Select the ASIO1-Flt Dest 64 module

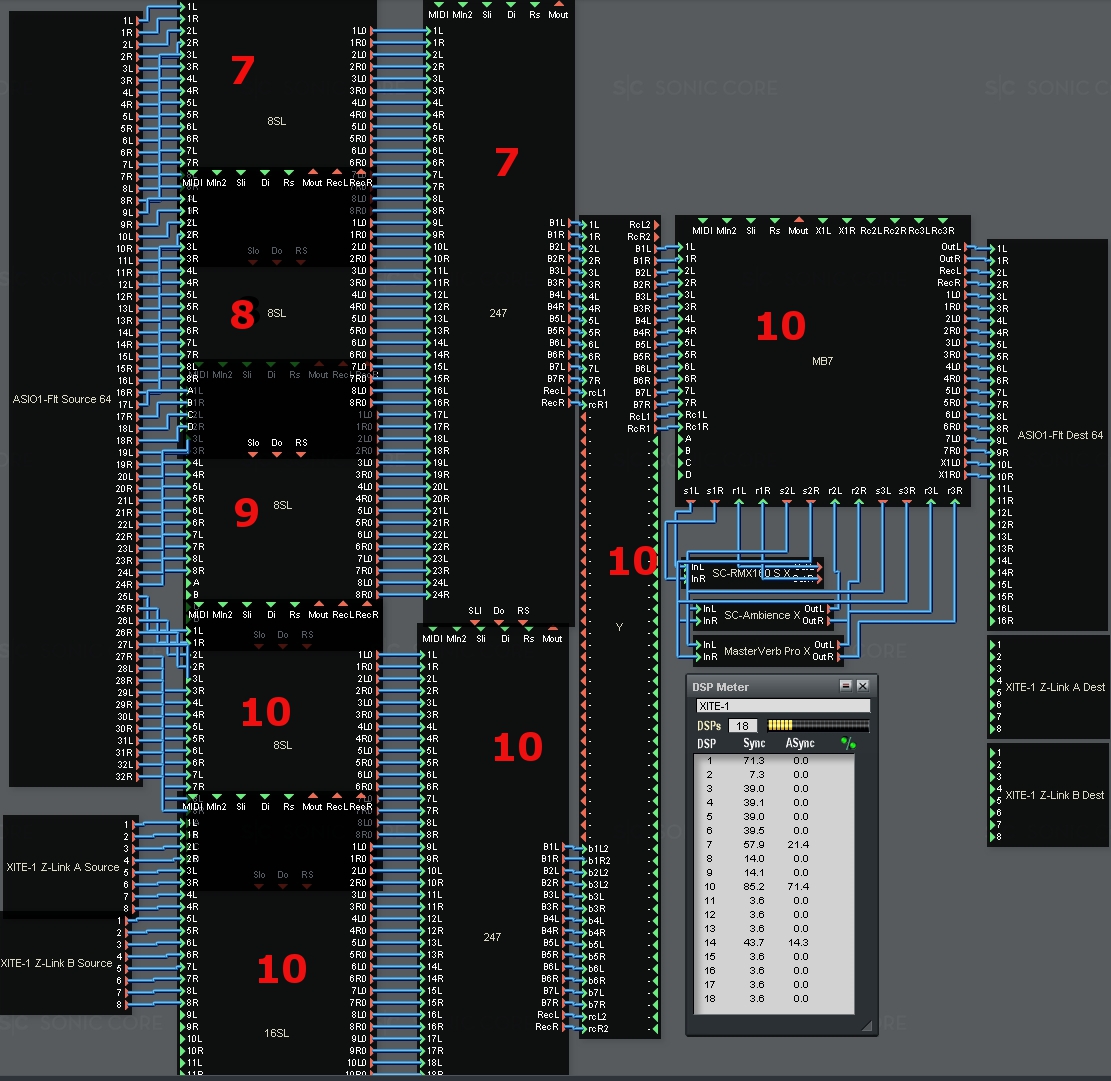tap(1048, 435)
